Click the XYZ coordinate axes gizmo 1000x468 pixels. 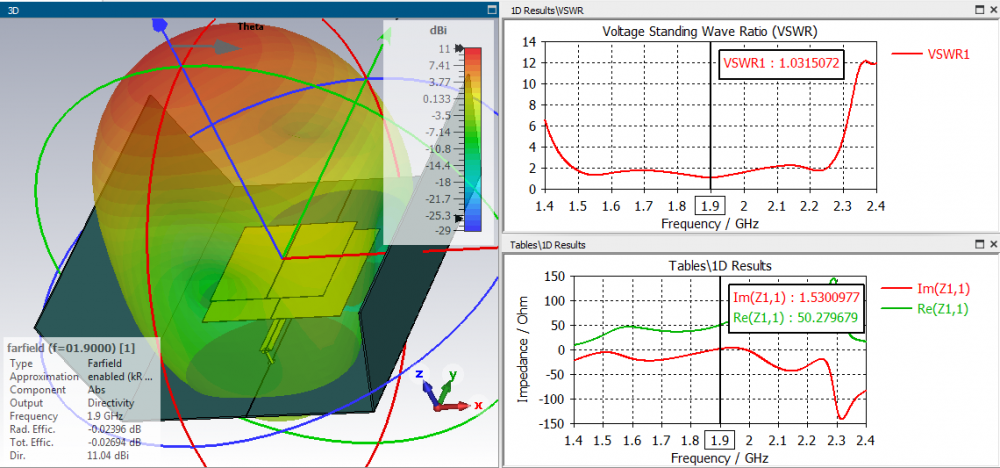[450, 392]
